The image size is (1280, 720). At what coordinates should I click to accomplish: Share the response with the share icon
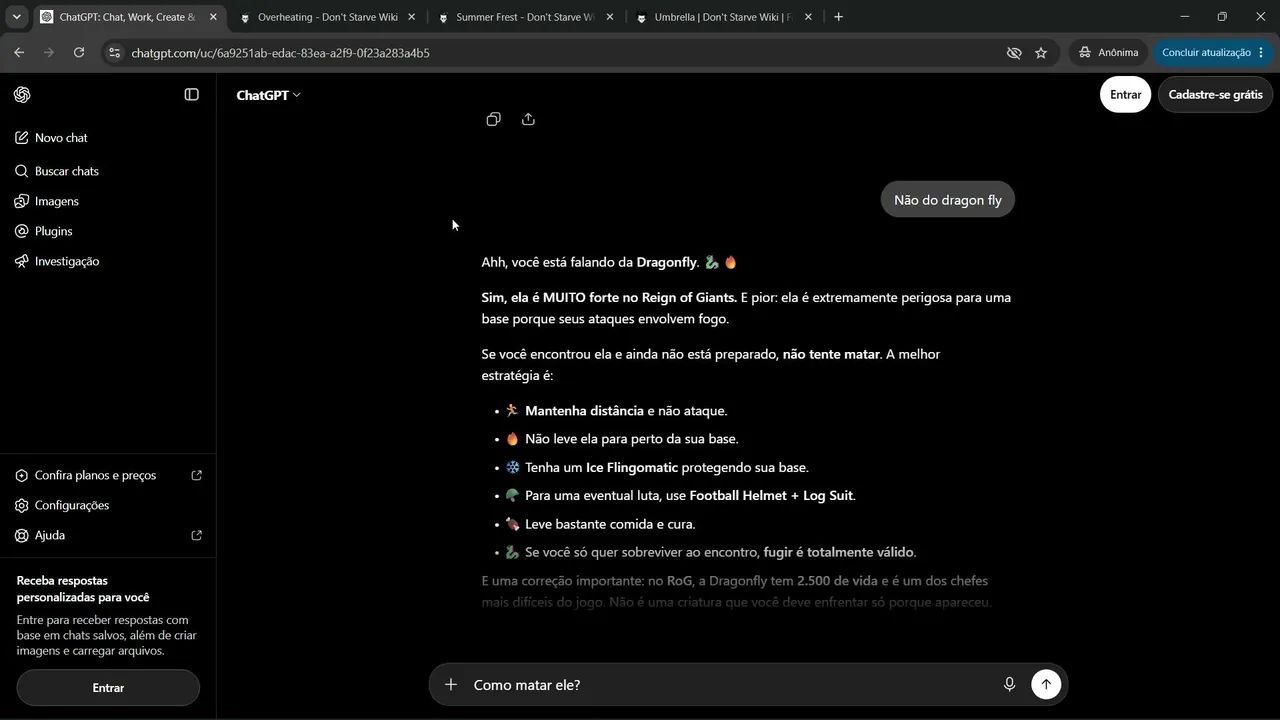point(528,119)
